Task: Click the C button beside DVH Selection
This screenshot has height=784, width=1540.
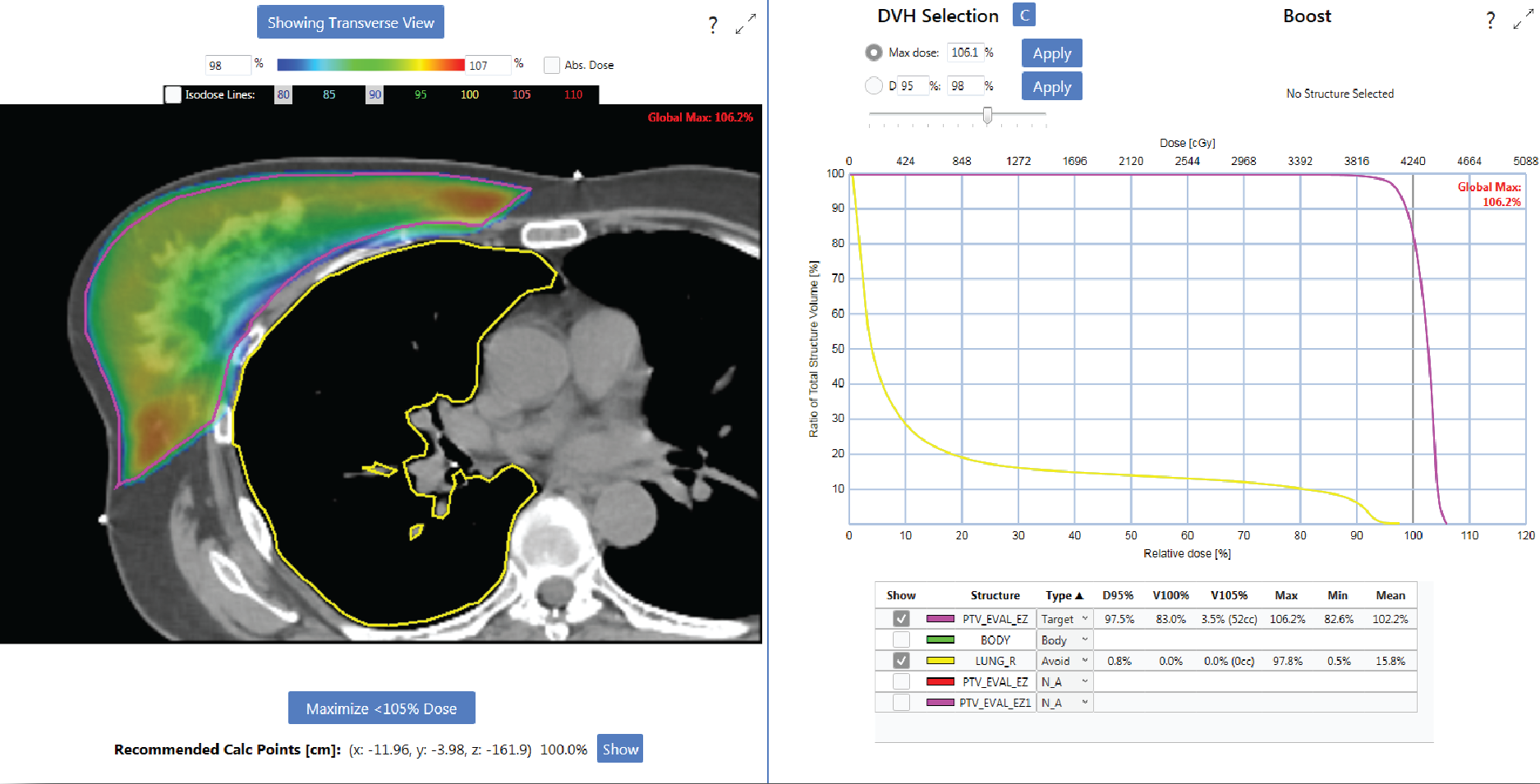Action: [x=1023, y=16]
